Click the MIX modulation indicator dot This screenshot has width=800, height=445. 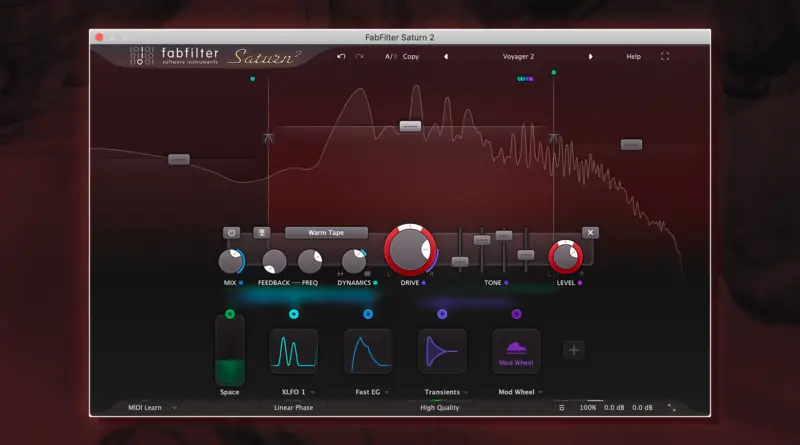pyautogui.click(x=241, y=283)
